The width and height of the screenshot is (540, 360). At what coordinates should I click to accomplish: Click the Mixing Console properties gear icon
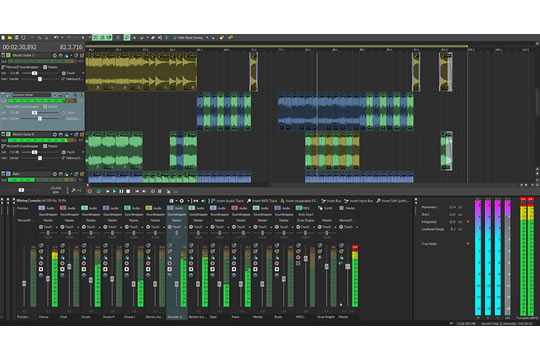pyautogui.click(x=182, y=201)
